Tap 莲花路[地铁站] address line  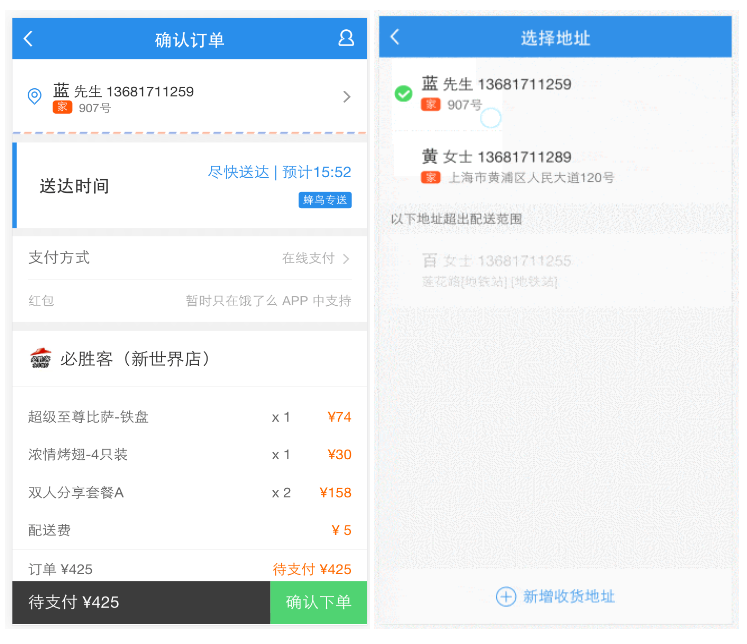click(489, 282)
